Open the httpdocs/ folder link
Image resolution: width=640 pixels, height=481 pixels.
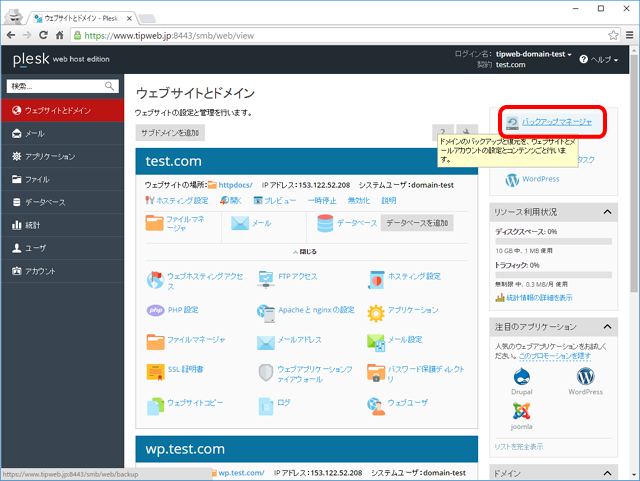point(235,185)
